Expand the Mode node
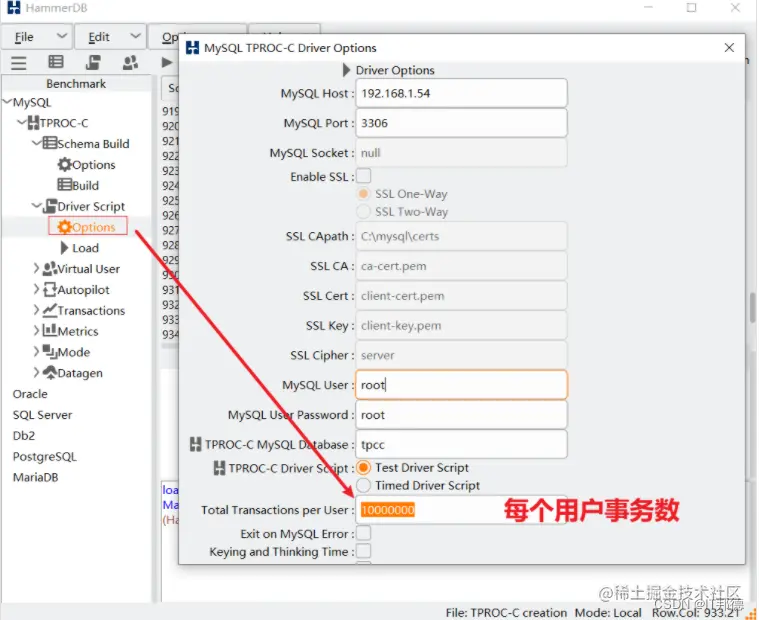Screen dimensions: 759x620 pyautogui.click(x=36, y=351)
